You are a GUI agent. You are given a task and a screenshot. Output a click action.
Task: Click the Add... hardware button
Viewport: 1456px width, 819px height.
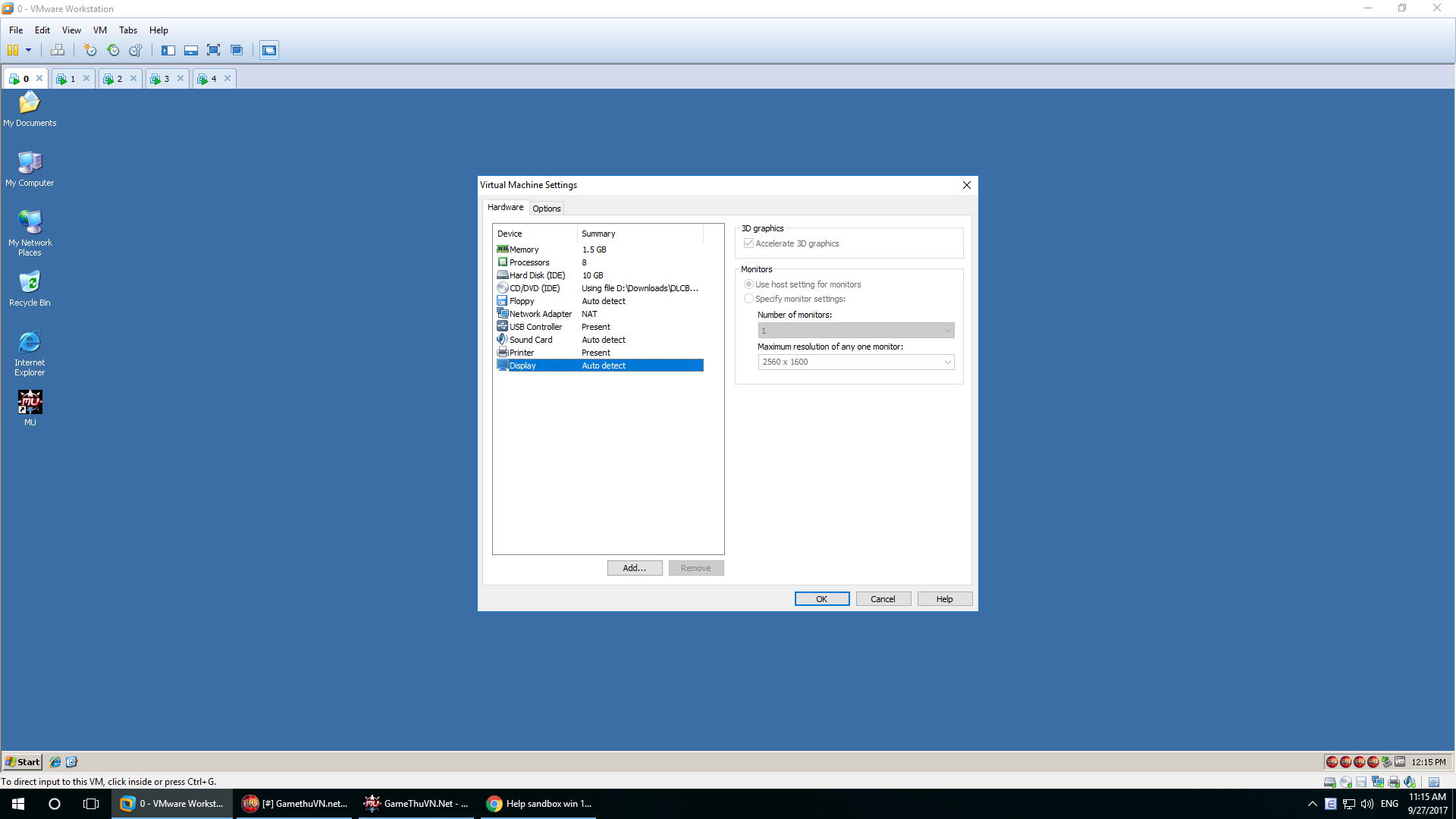click(634, 568)
